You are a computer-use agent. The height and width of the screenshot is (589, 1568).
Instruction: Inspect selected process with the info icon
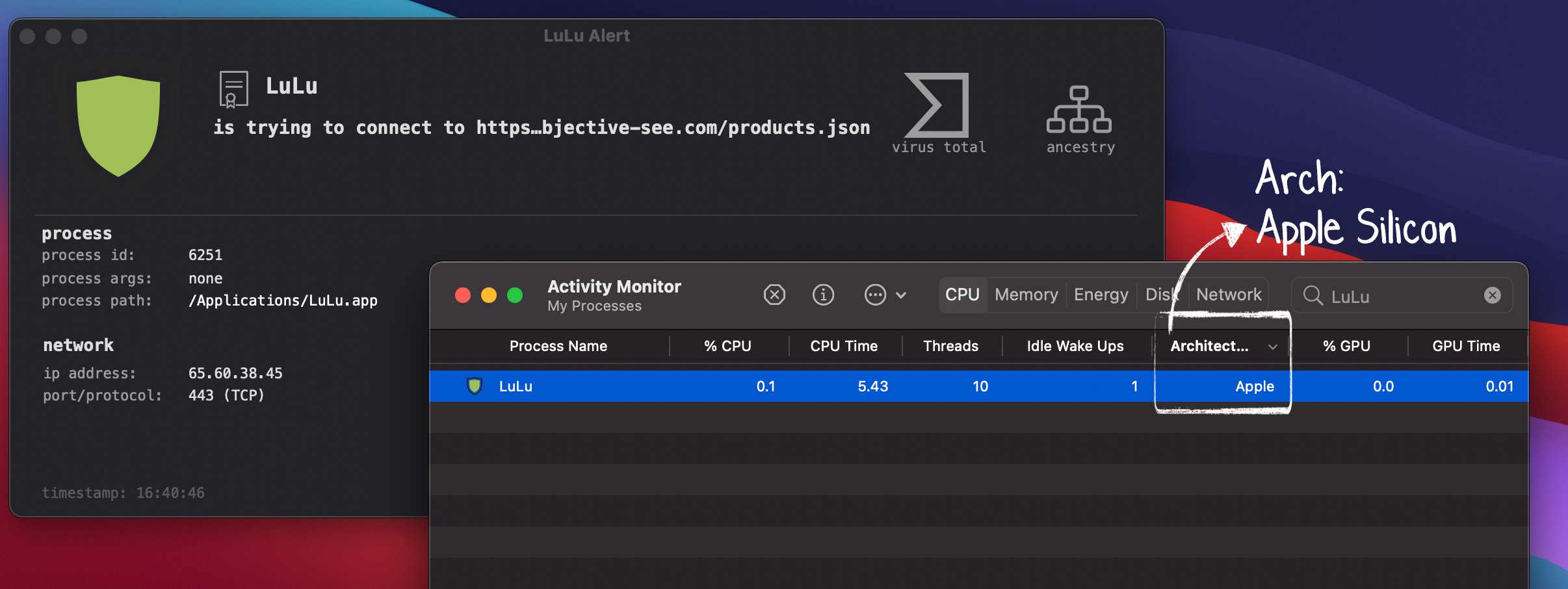pos(823,294)
